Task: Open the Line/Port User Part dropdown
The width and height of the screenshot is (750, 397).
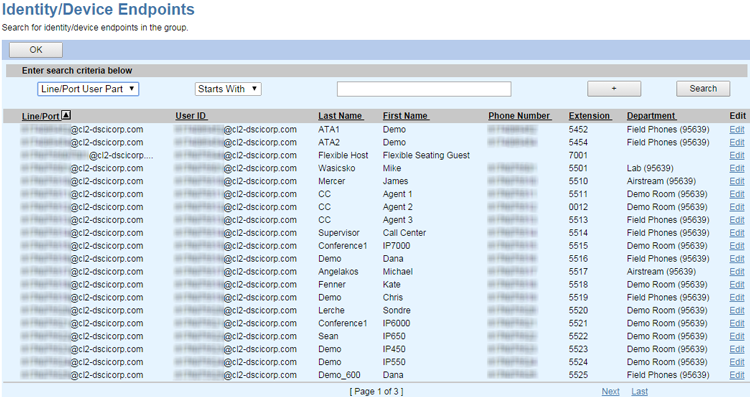Action: pos(88,89)
